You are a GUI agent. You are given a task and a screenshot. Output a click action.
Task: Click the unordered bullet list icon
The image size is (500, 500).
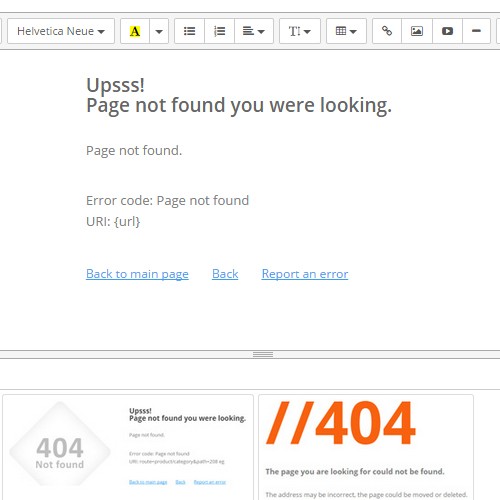(189, 31)
